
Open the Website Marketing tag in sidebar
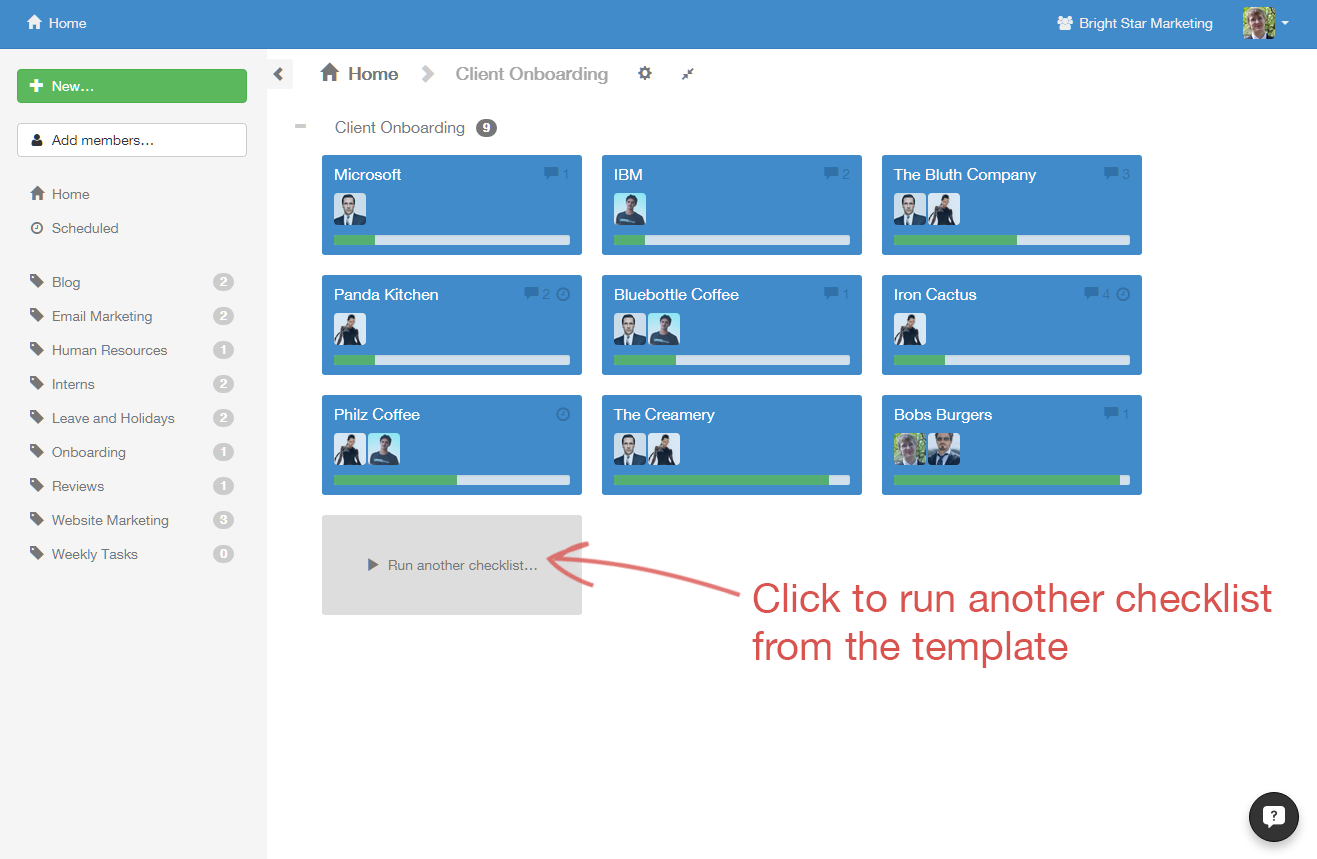[110, 520]
